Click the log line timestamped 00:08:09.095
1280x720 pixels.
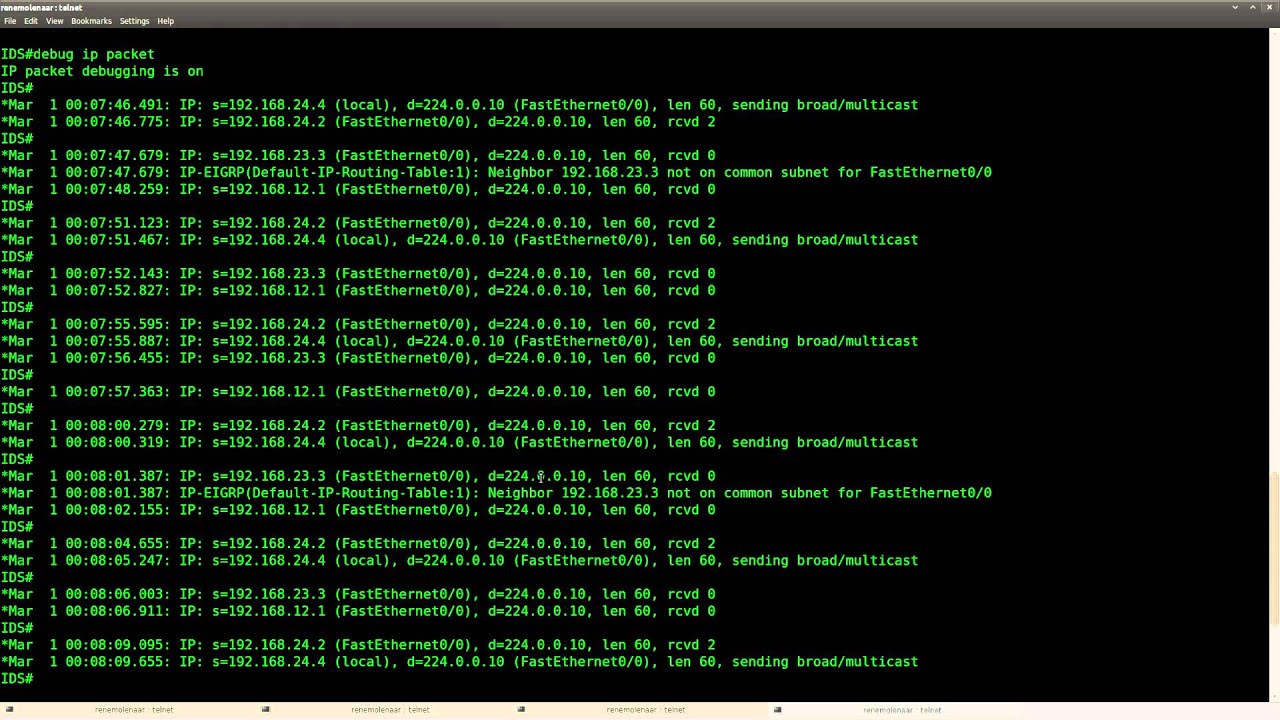point(358,645)
